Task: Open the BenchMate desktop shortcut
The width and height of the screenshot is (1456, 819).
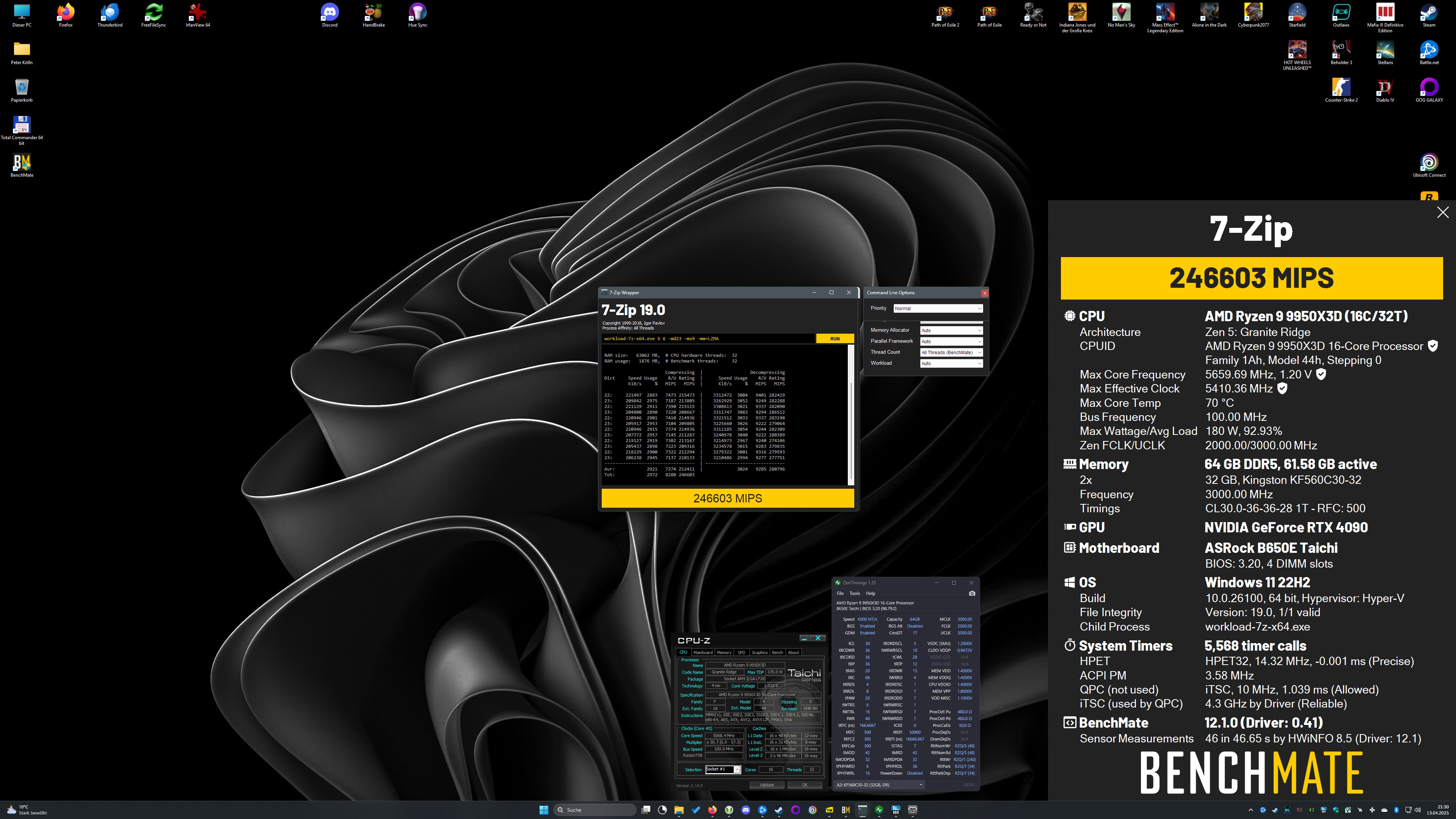Action: point(22,166)
